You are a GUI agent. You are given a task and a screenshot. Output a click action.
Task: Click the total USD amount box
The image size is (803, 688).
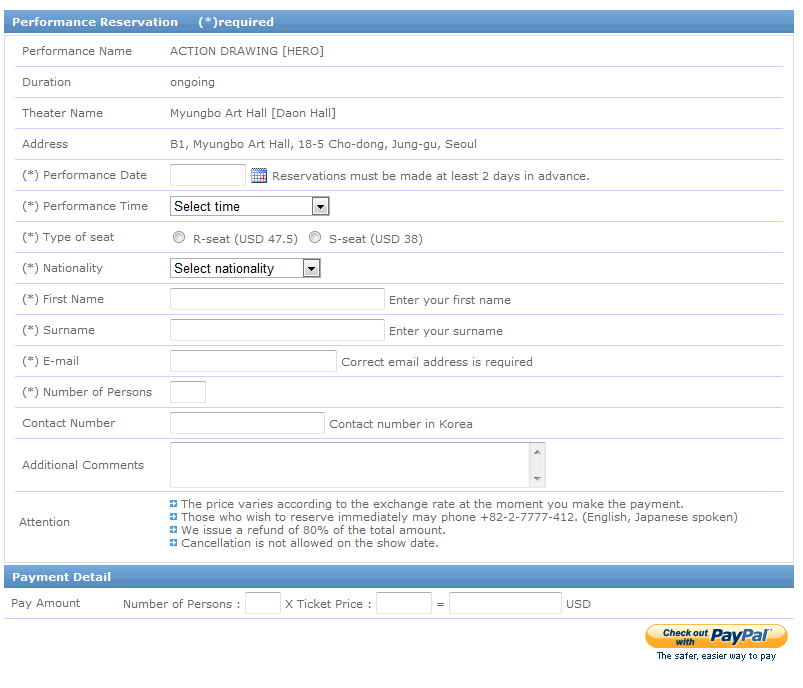pos(505,603)
